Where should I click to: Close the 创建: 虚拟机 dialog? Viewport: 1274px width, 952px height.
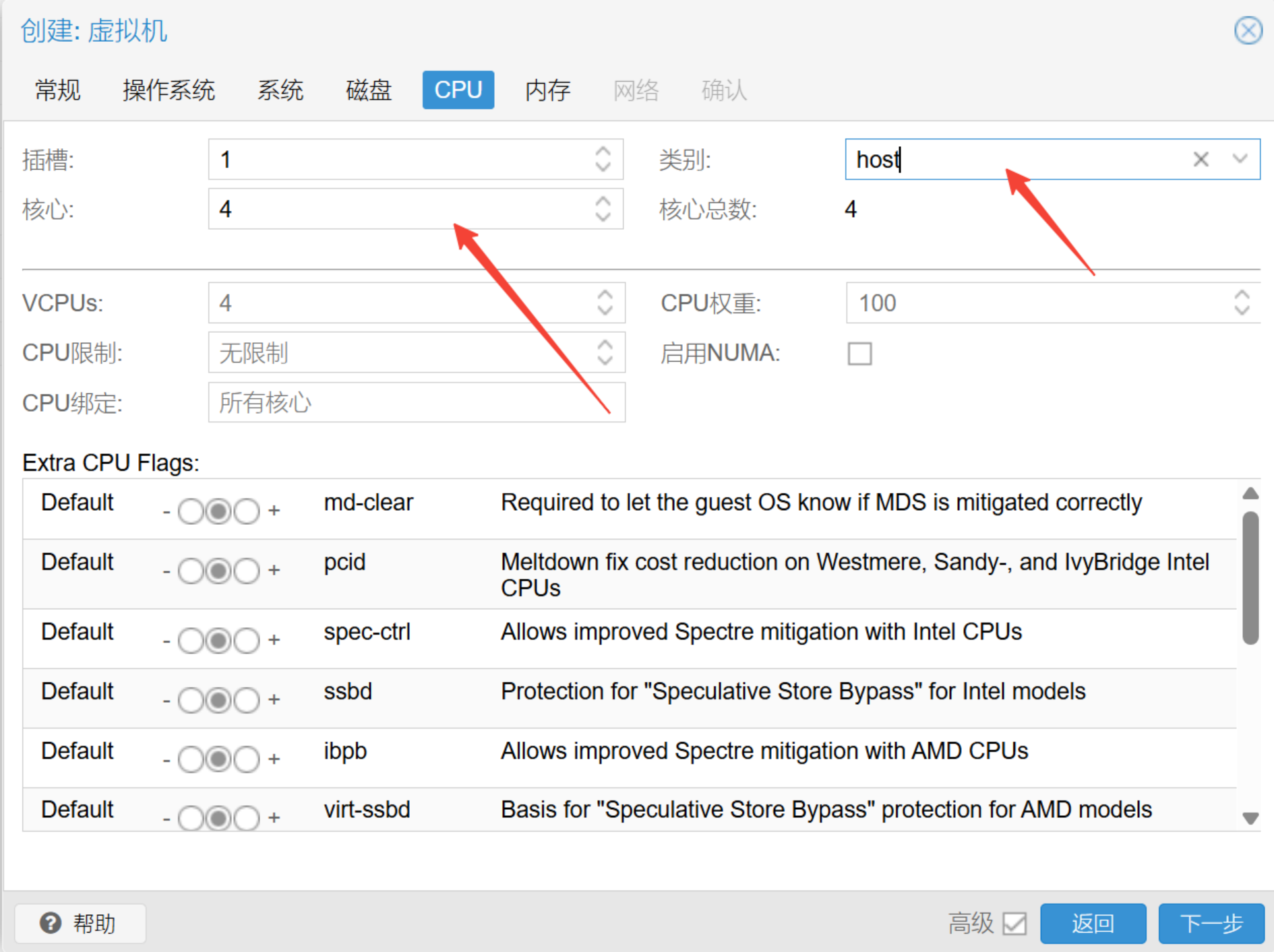pyautogui.click(x=1248, y=30)
